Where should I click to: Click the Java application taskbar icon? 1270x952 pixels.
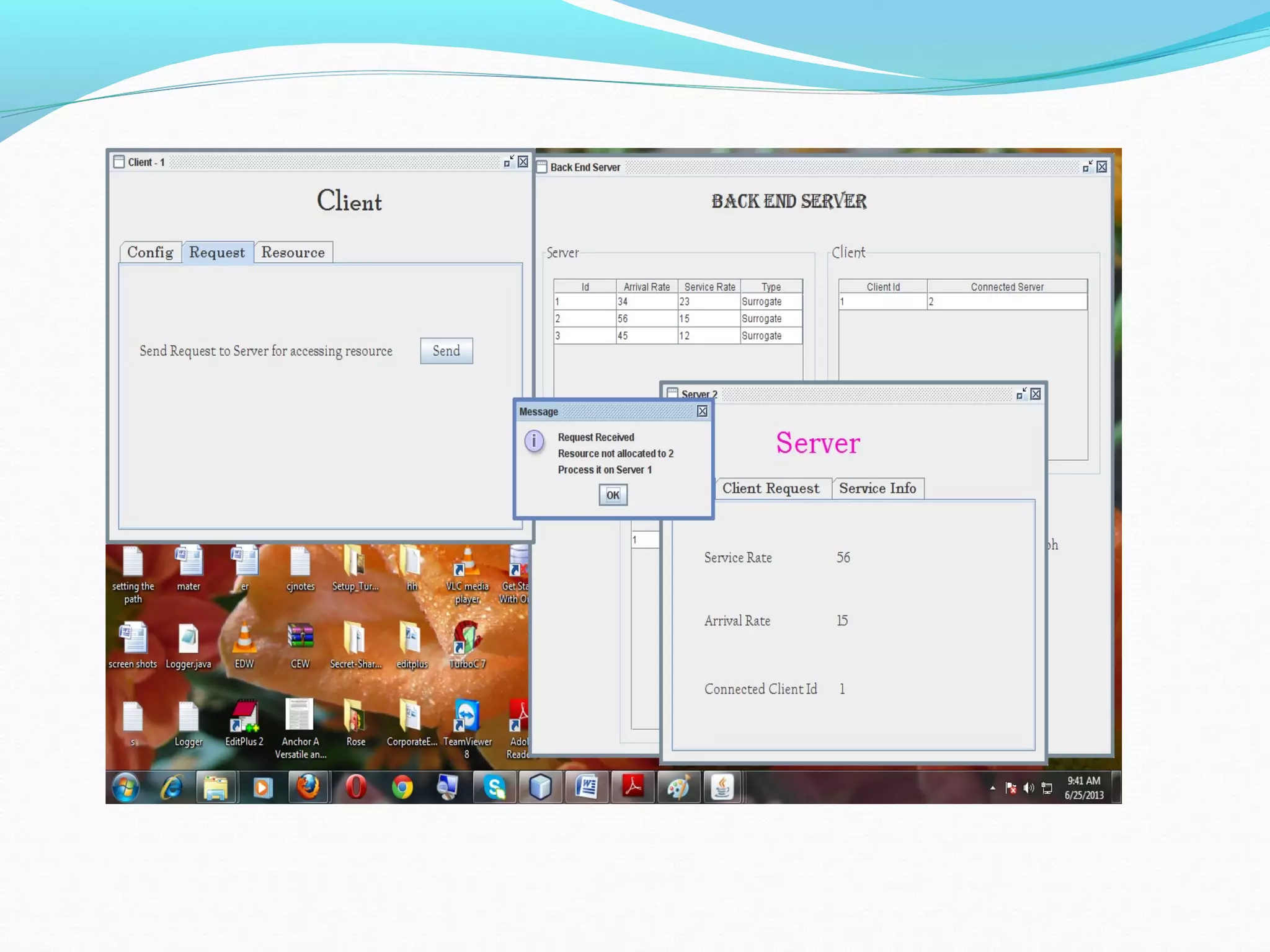[722, 787]
